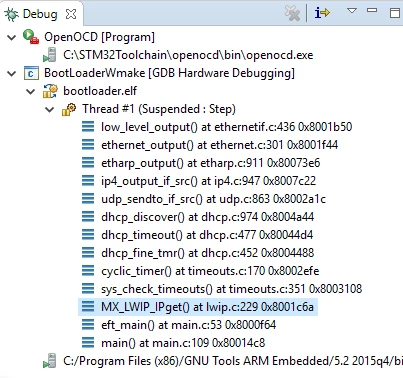The height and width of the screenshot is (378, 403).
Task: Click the OpenOCD launch icon
Action: click(31, 36)
